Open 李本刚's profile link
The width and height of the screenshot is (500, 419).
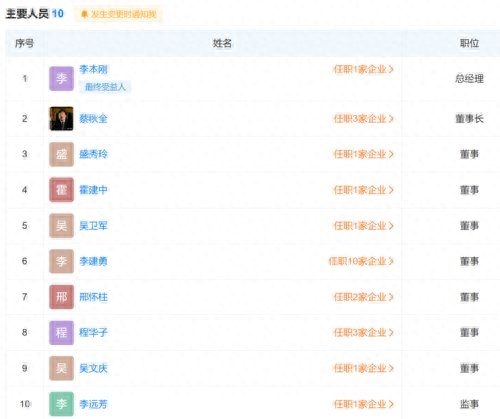(x=93, y=69)
